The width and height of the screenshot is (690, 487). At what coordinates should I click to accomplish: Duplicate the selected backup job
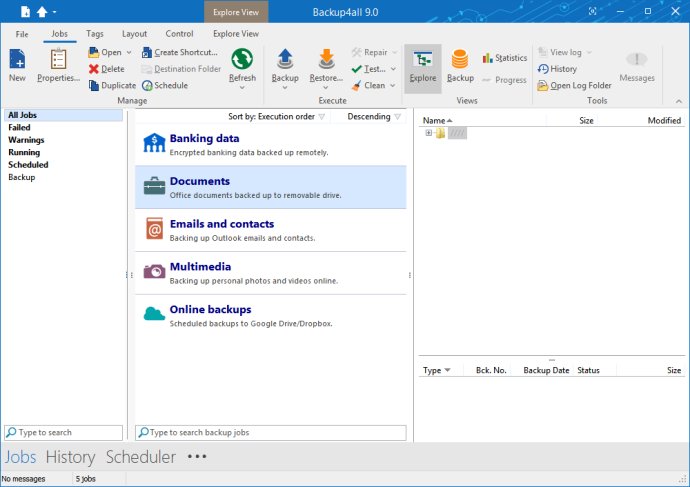pyautogui.click(x=112, y=85)
